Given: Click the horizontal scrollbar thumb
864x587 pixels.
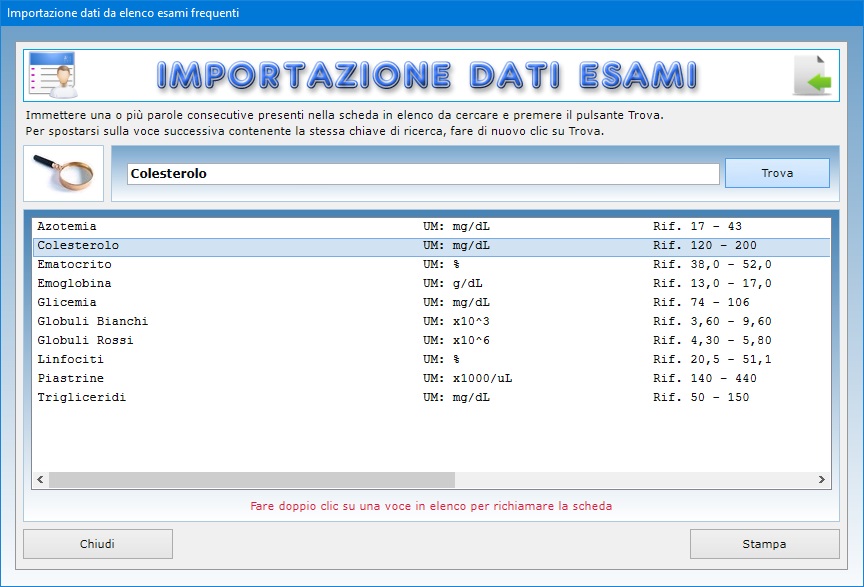Looking at the screenshot, I should (252, 480).
